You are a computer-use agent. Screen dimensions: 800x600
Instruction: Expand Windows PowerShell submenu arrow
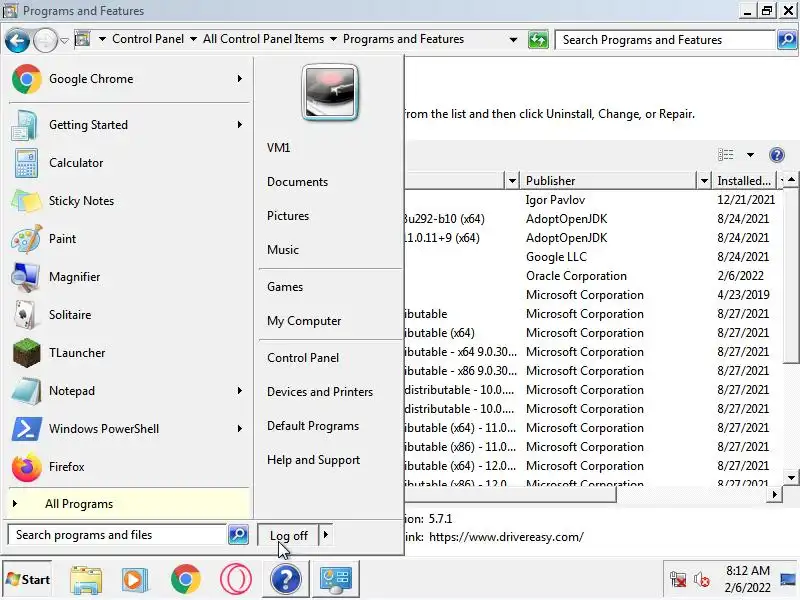point(239,429)
